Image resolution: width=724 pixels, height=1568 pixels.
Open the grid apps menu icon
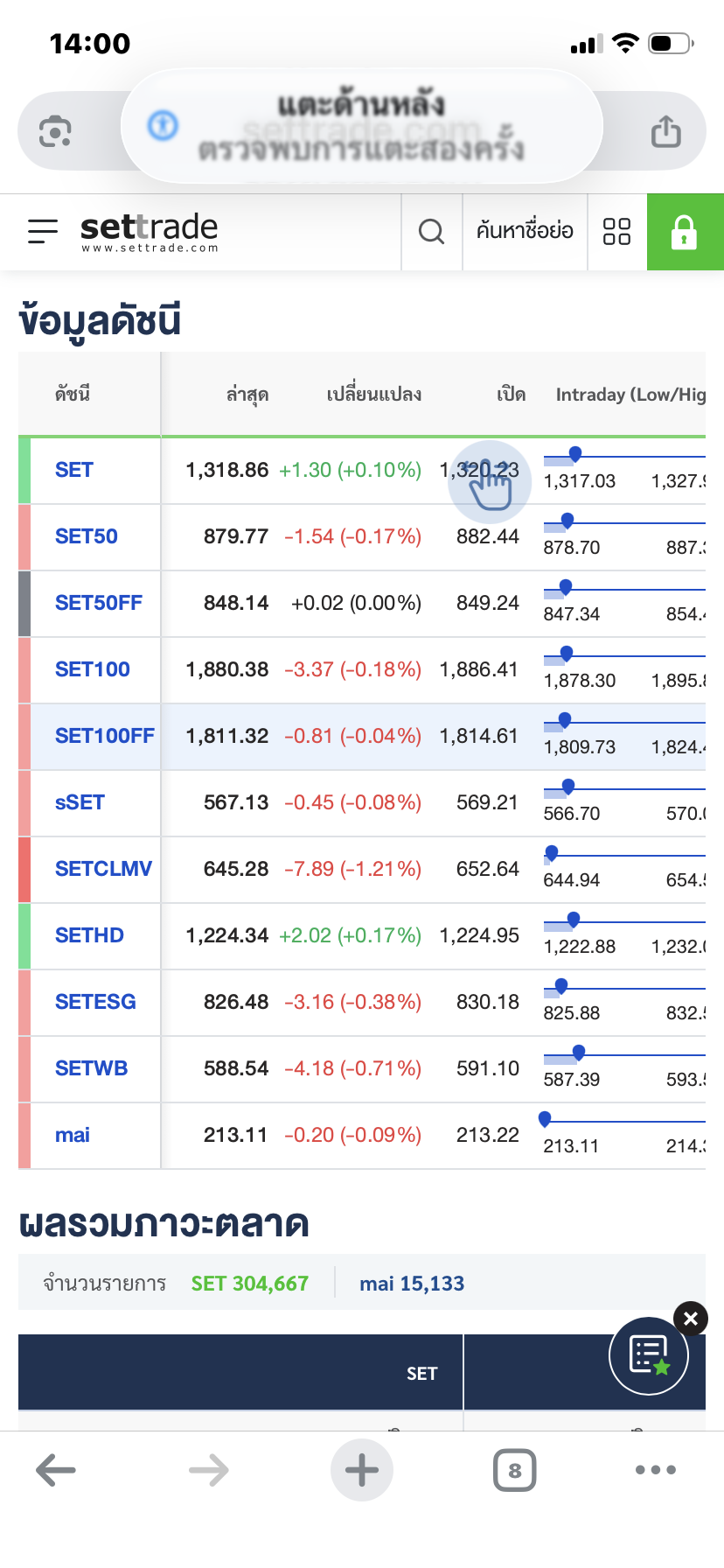(616, 232)
